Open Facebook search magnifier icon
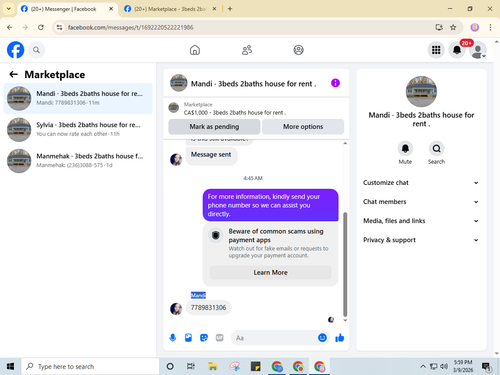 tap(36, 50)
